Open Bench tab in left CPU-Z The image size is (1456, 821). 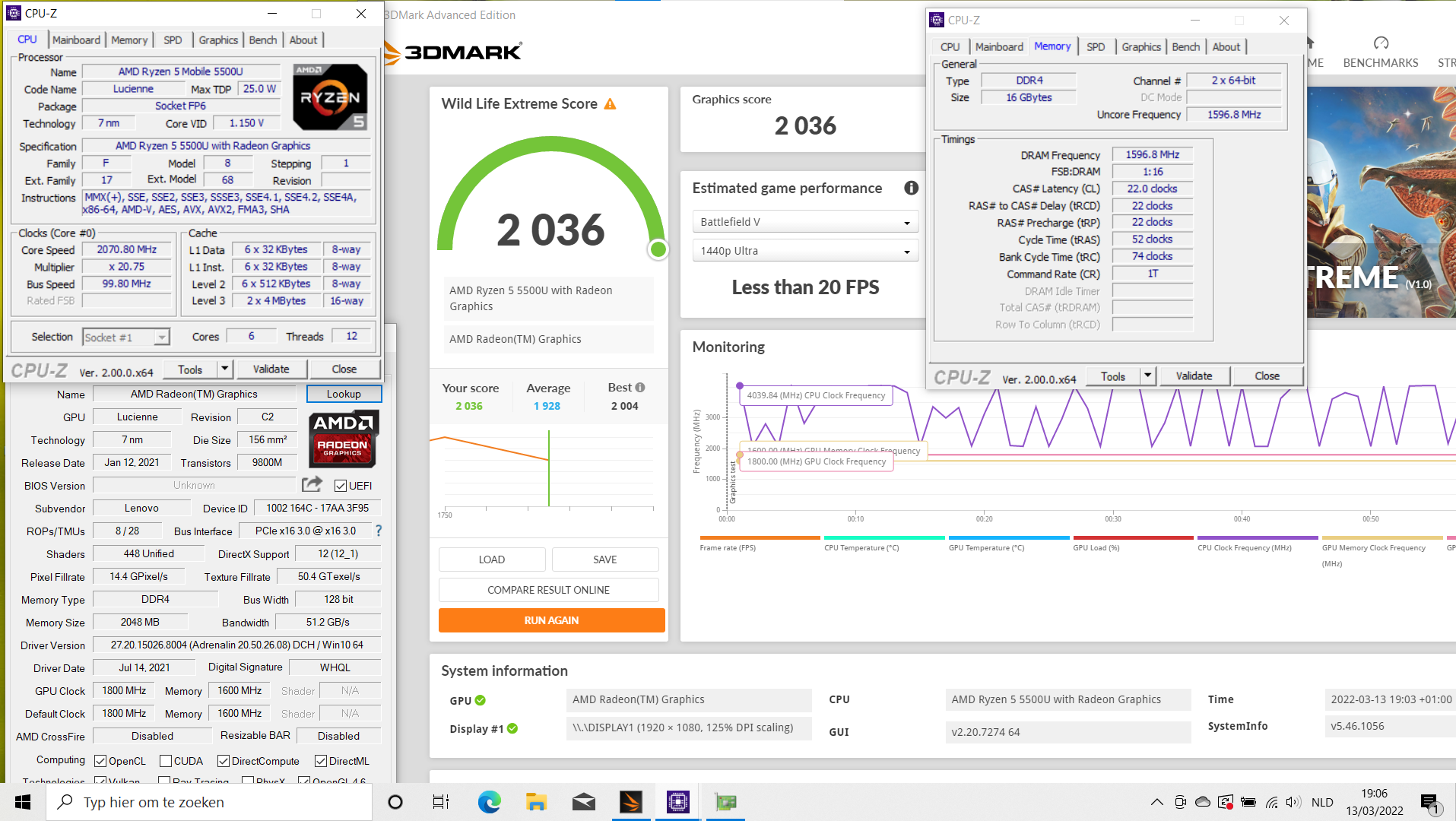263,40
